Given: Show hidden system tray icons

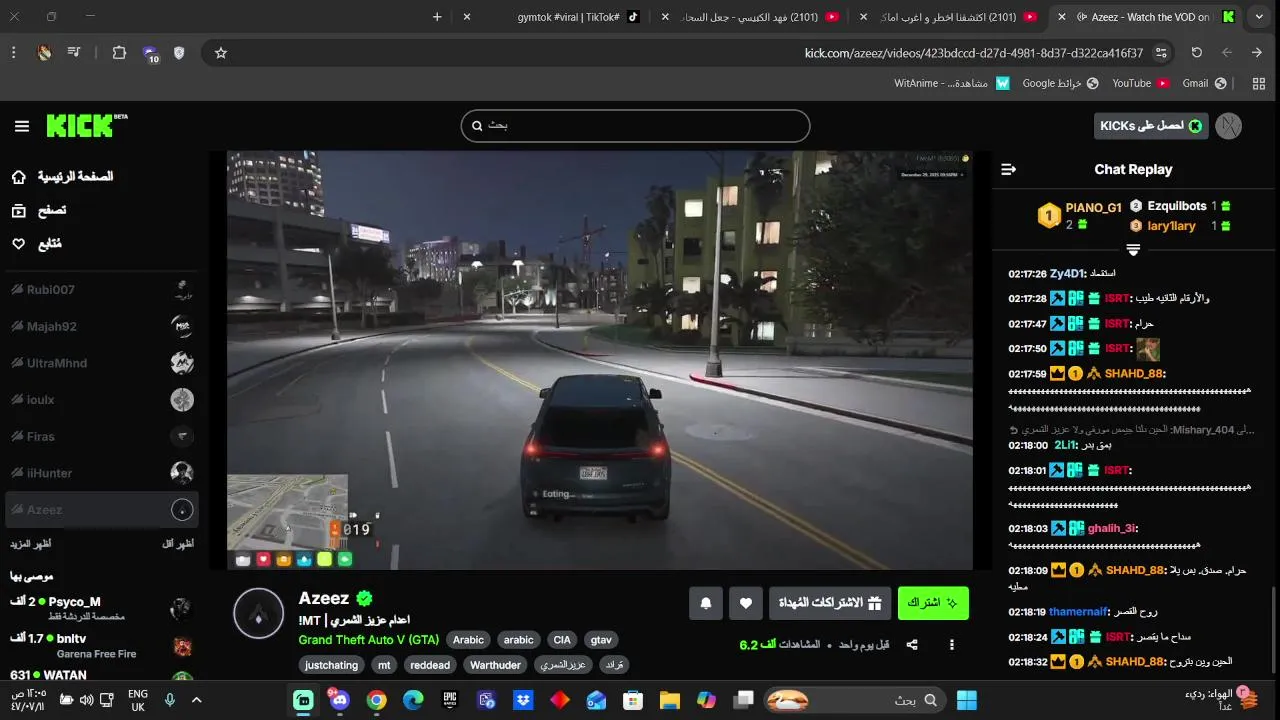Looking at the screenshot, I should pyautogui.click(x=196, y=700).
